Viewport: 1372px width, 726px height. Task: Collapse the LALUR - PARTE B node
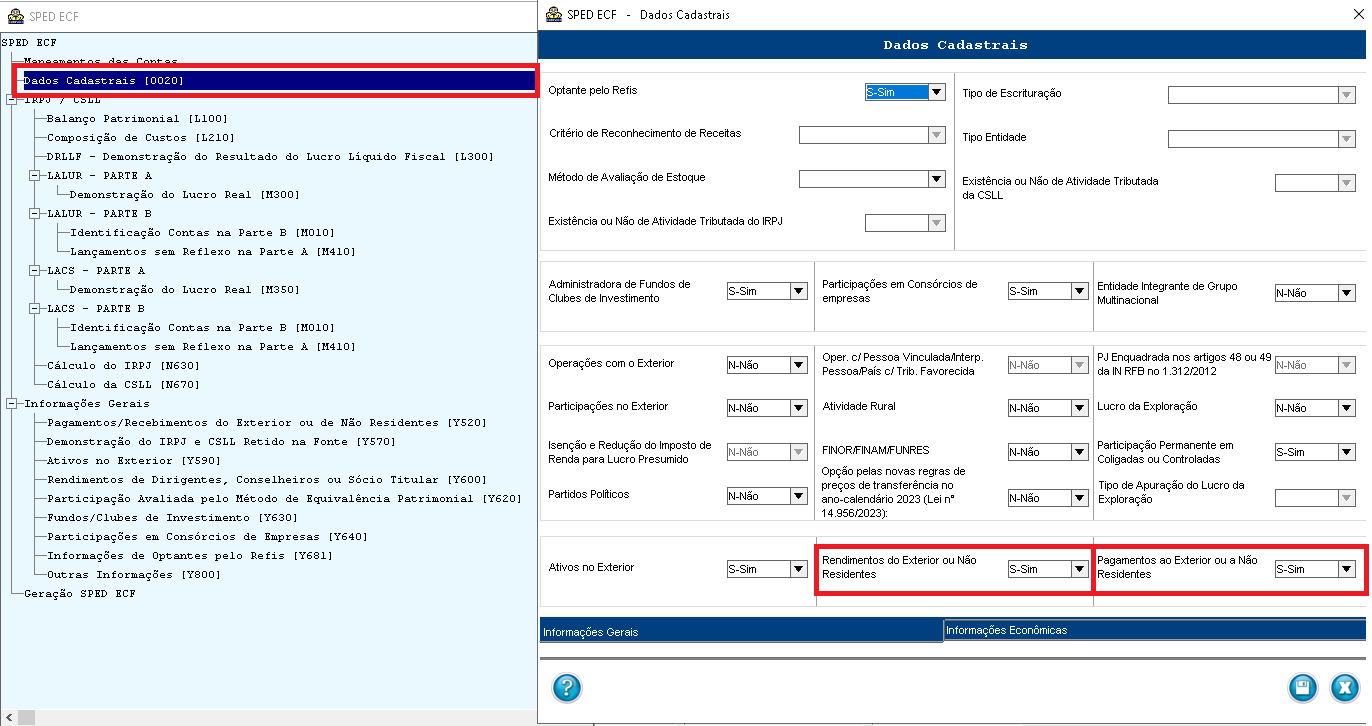pos(34,214)
